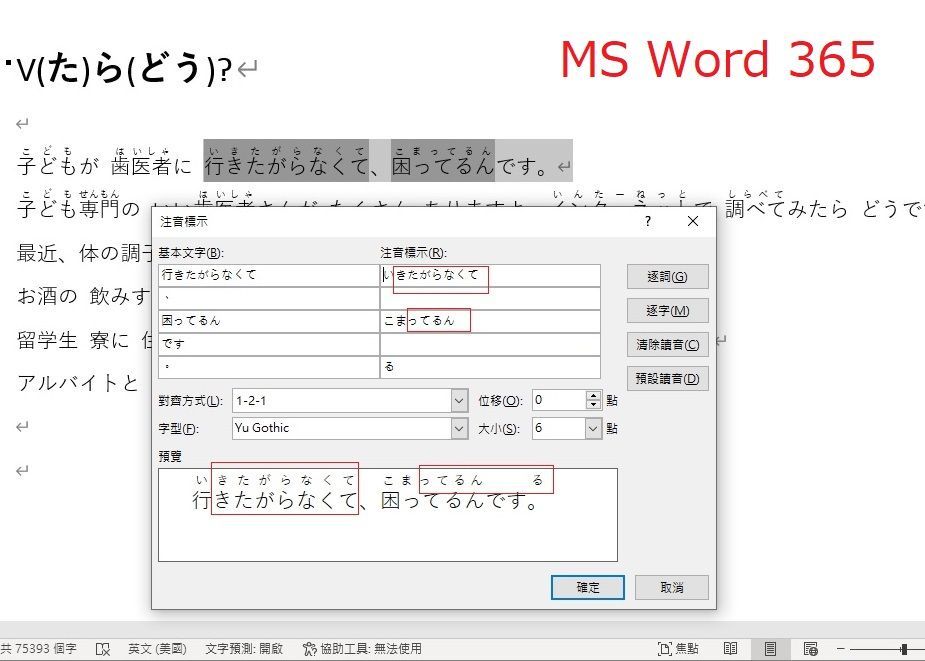Click highlighted word 行きたがらなくて in document

point(286,166)
